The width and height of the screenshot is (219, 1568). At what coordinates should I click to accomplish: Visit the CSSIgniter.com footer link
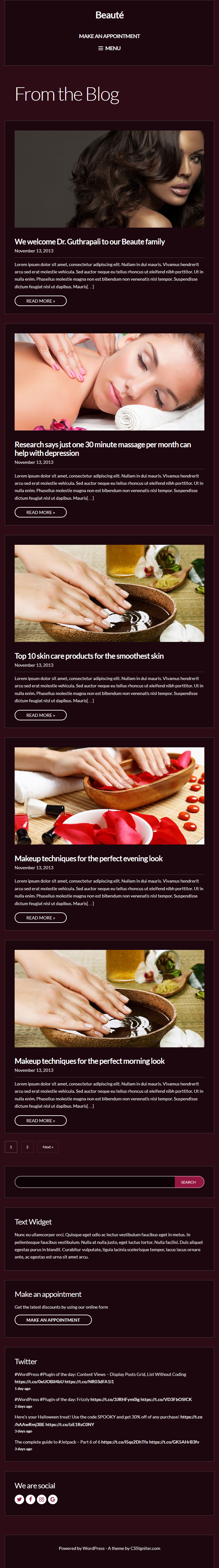[145, 1548]
